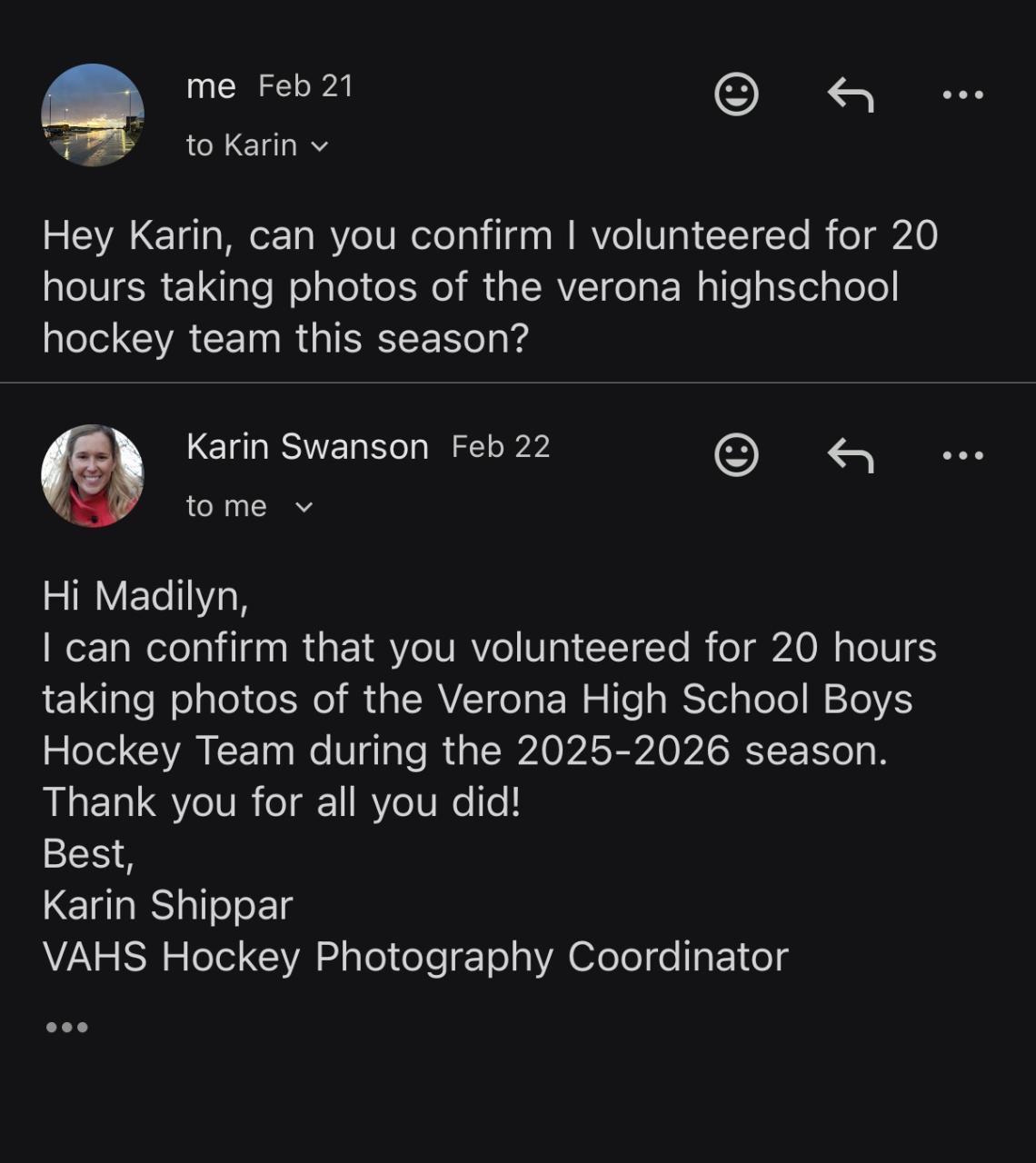
Task: Reply to the Feb 21 message from me
Action: click(851, 94)
